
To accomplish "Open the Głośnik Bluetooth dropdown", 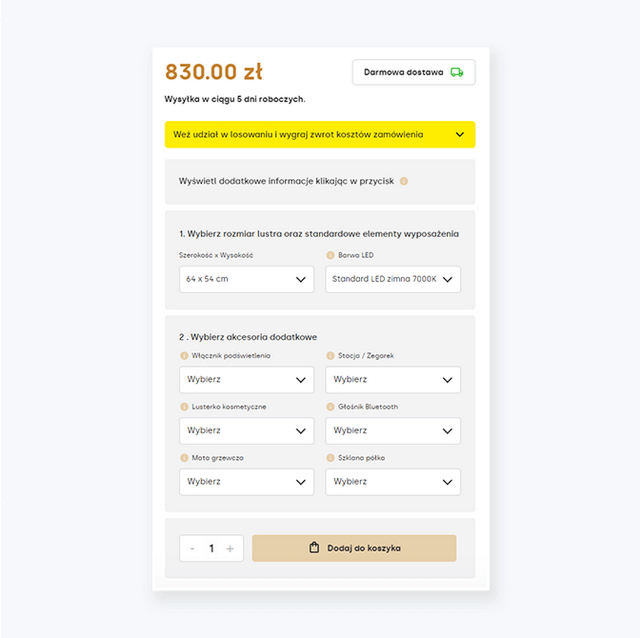I will pos(393,431).
